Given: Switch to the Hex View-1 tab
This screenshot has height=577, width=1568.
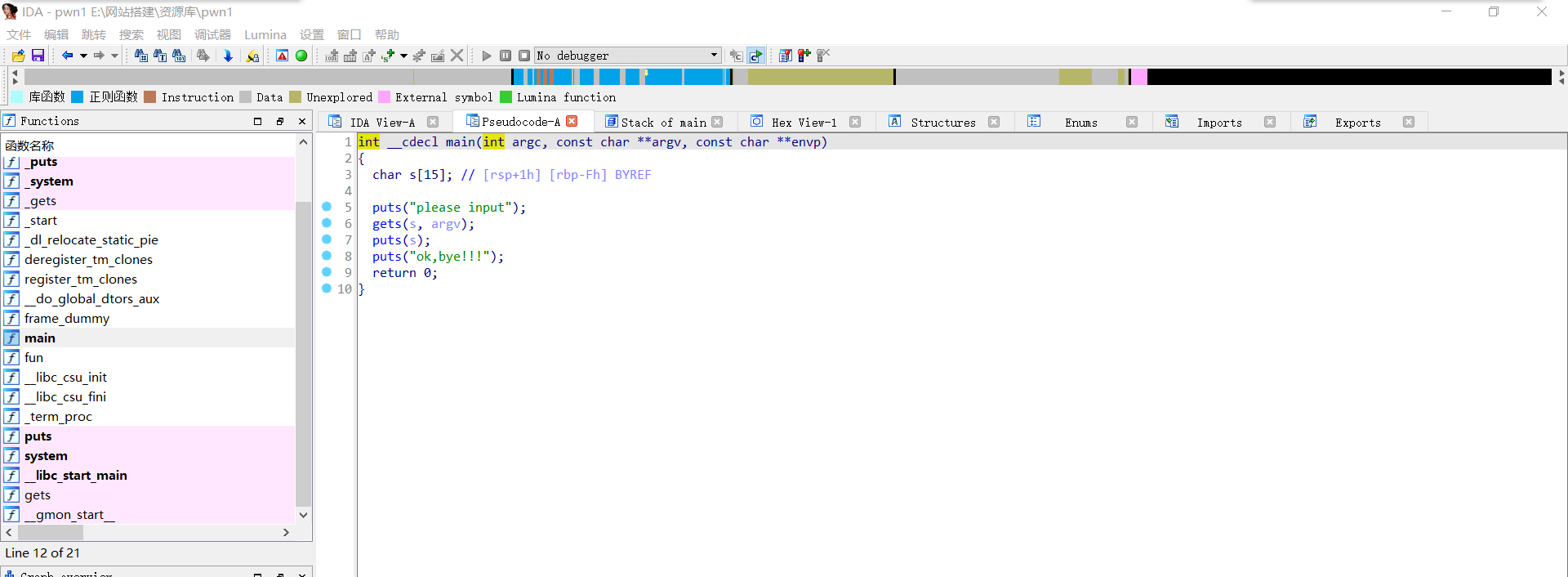Looking at the screenshot, I should (x=804, y=123).
